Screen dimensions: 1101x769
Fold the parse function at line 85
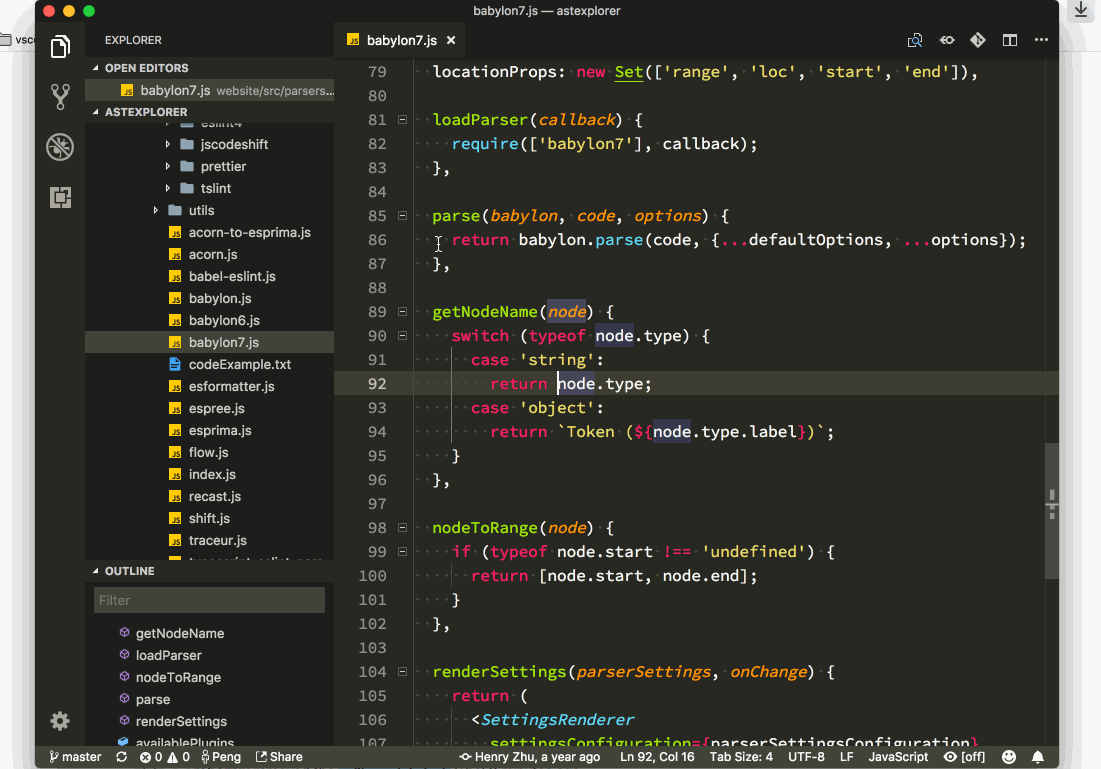[x=402, y=215]
